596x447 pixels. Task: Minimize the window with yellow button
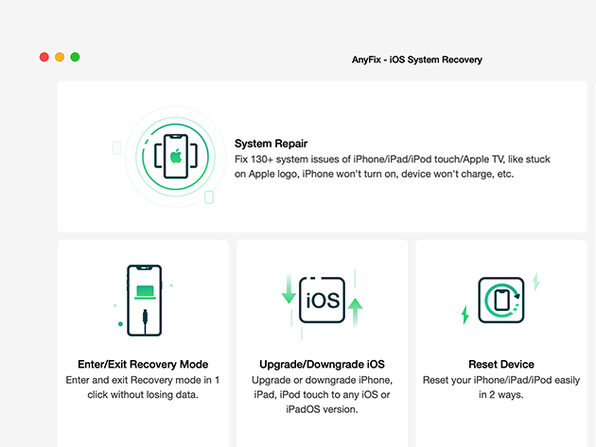pyautogui.click(x=60, y=57)
